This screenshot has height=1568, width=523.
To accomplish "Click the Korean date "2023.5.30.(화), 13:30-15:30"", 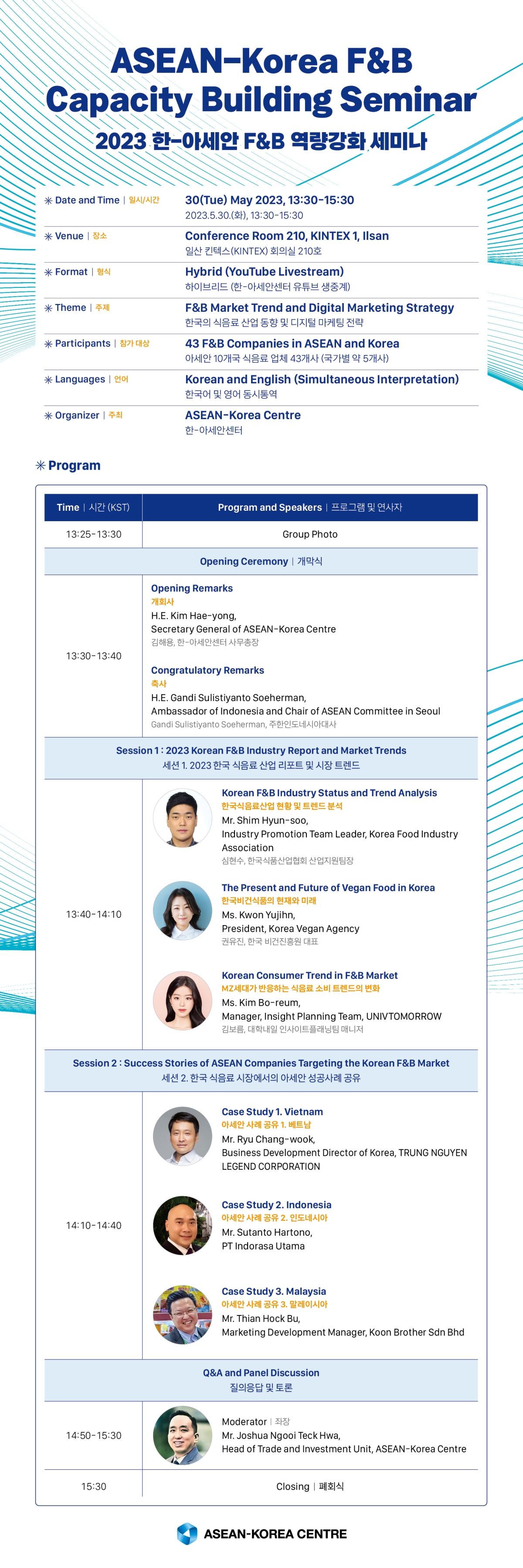I will click(x=244, y=215).
